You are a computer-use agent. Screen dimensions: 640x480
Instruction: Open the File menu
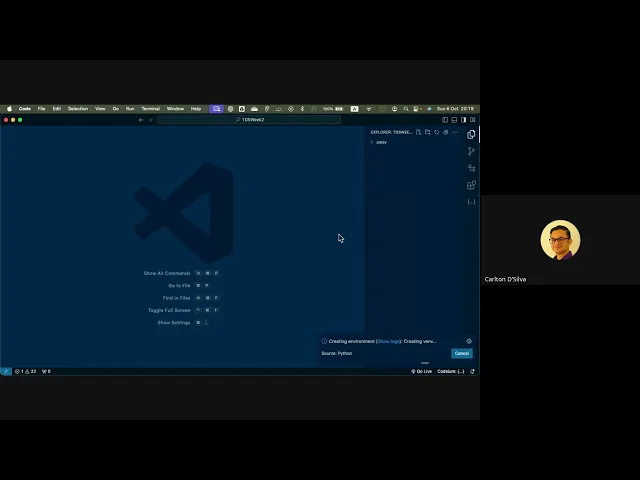tap(42, 109)
